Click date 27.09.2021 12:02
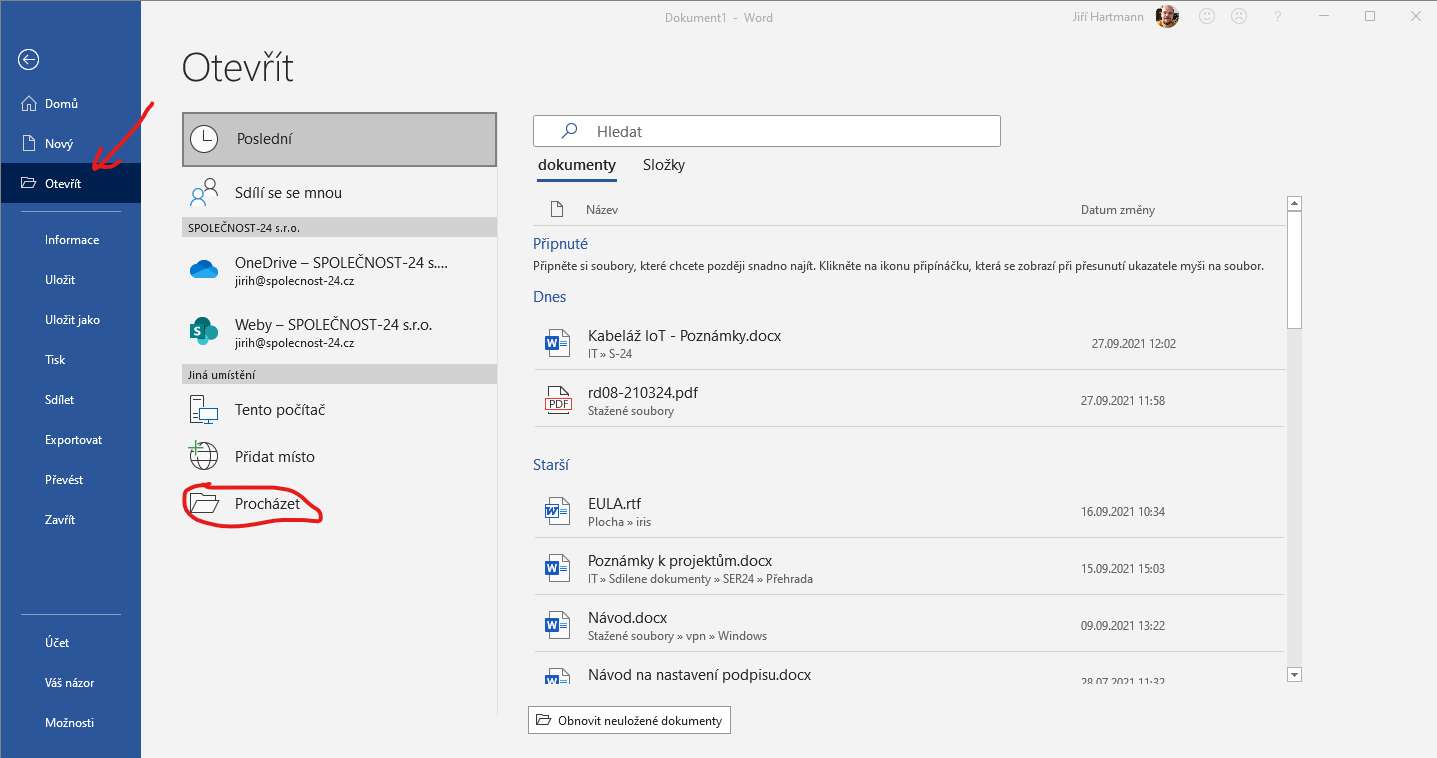The width and height of the screenshot is (1437, 758). pos(1134,344)
